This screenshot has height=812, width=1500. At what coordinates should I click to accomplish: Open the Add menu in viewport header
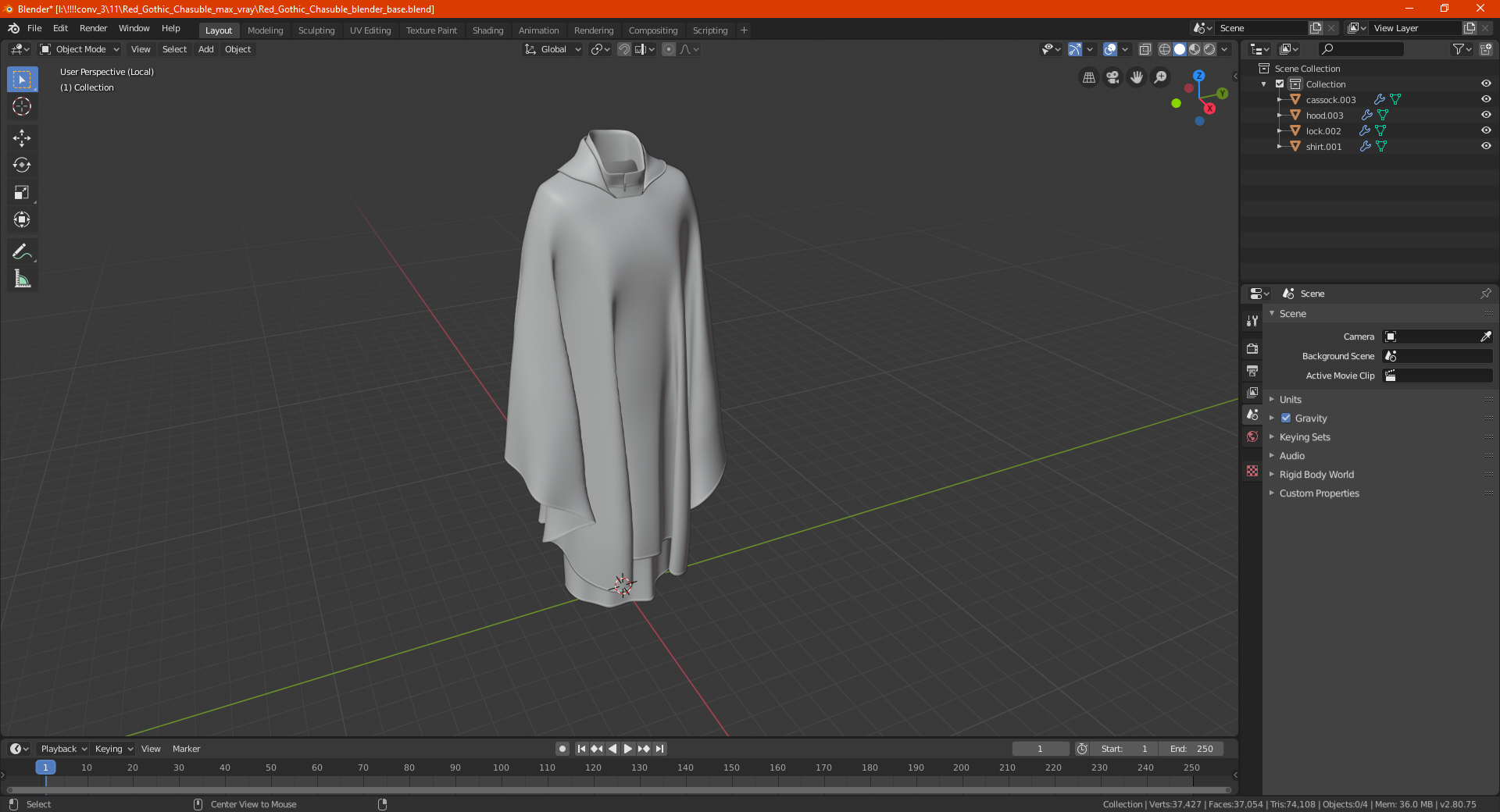pos(206,49)
